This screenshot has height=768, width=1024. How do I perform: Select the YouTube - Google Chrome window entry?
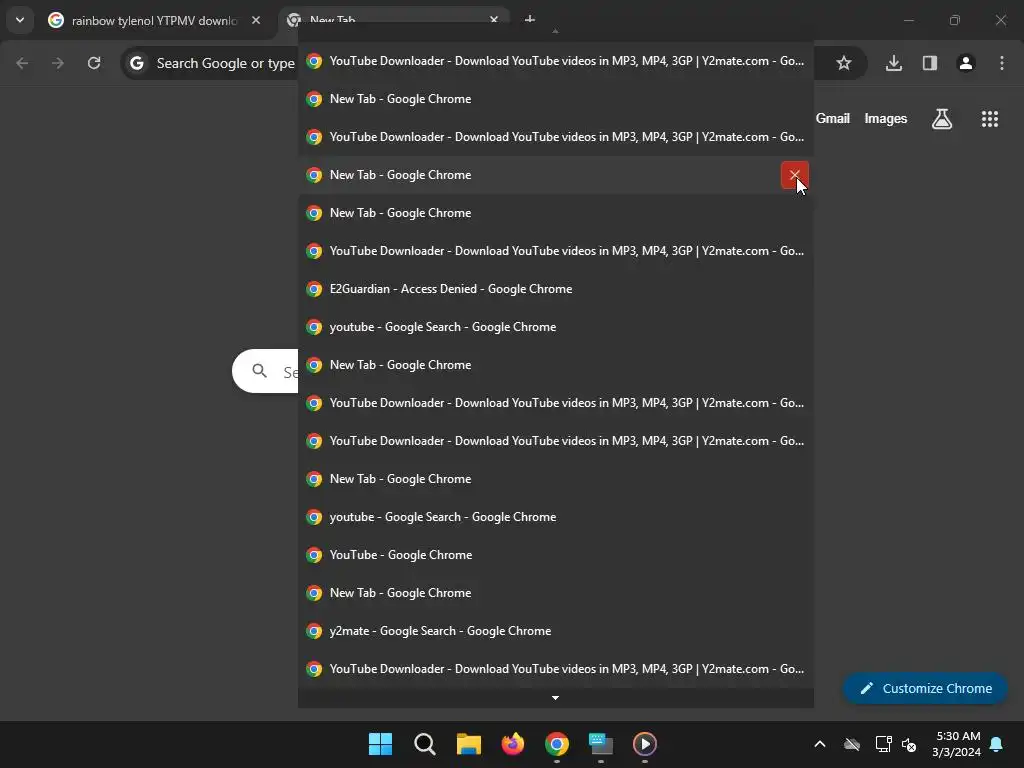tap(556, 555)
